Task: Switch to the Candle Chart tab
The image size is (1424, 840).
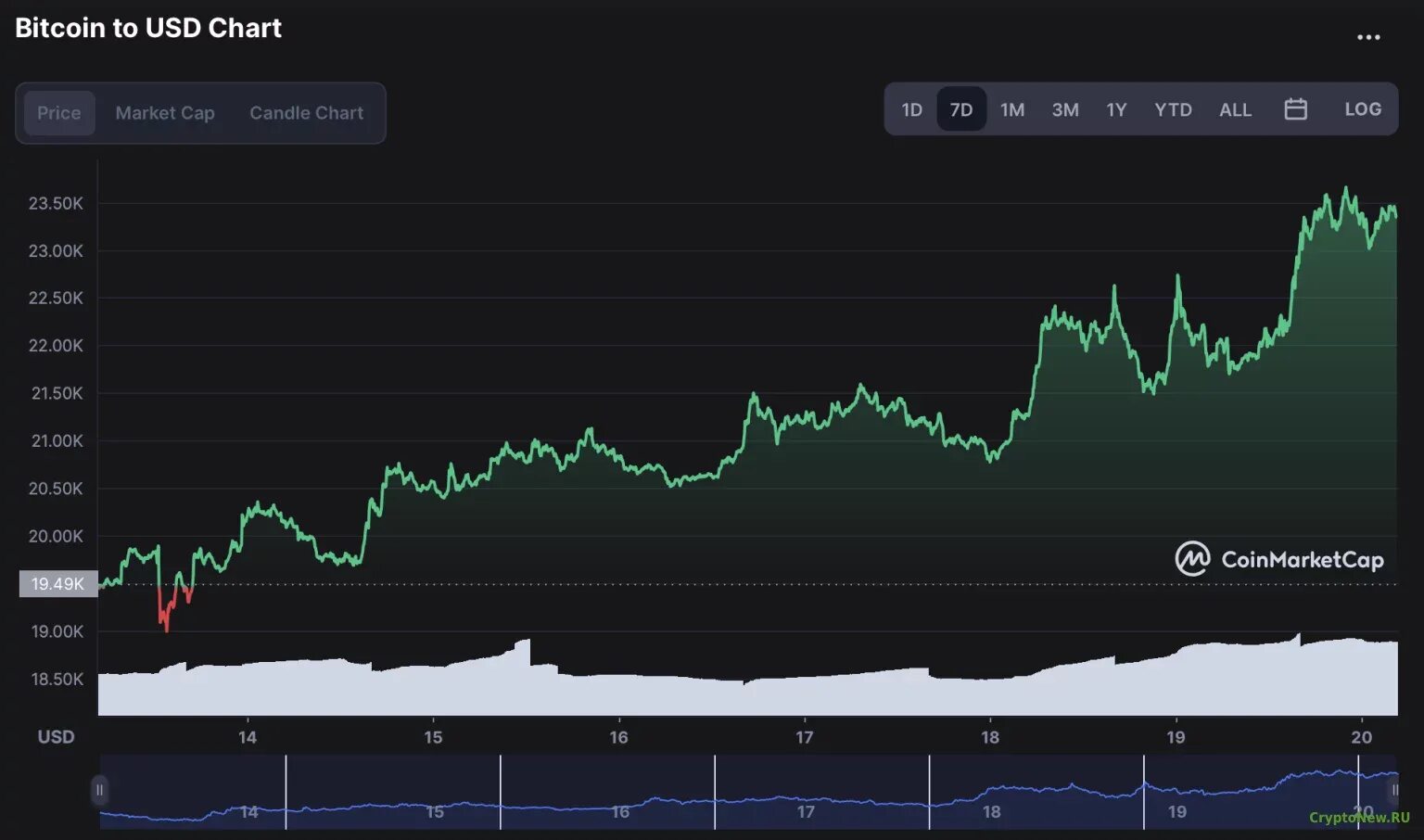Action: pos(306,113)
